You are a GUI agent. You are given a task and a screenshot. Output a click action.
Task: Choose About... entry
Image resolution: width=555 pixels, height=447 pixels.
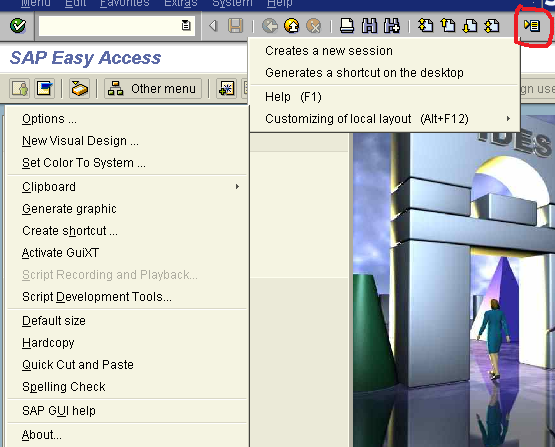[127, 435]
